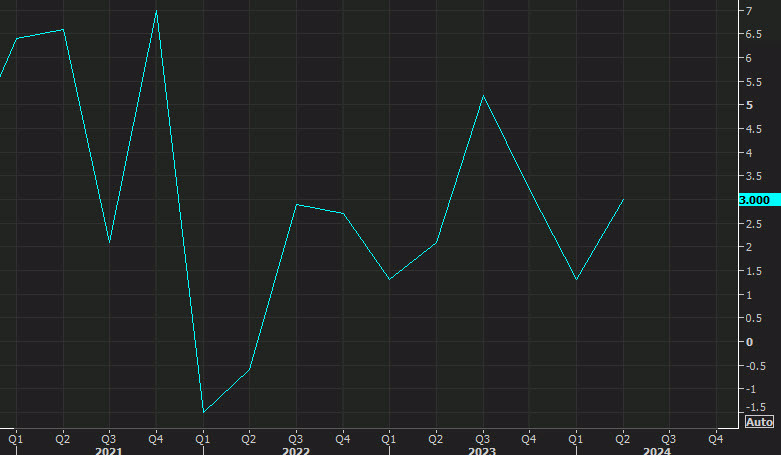Click the Q3 2021 dip data point
Image resolution: width=781 pixels, height=455 pixels.
click(109, 242)
